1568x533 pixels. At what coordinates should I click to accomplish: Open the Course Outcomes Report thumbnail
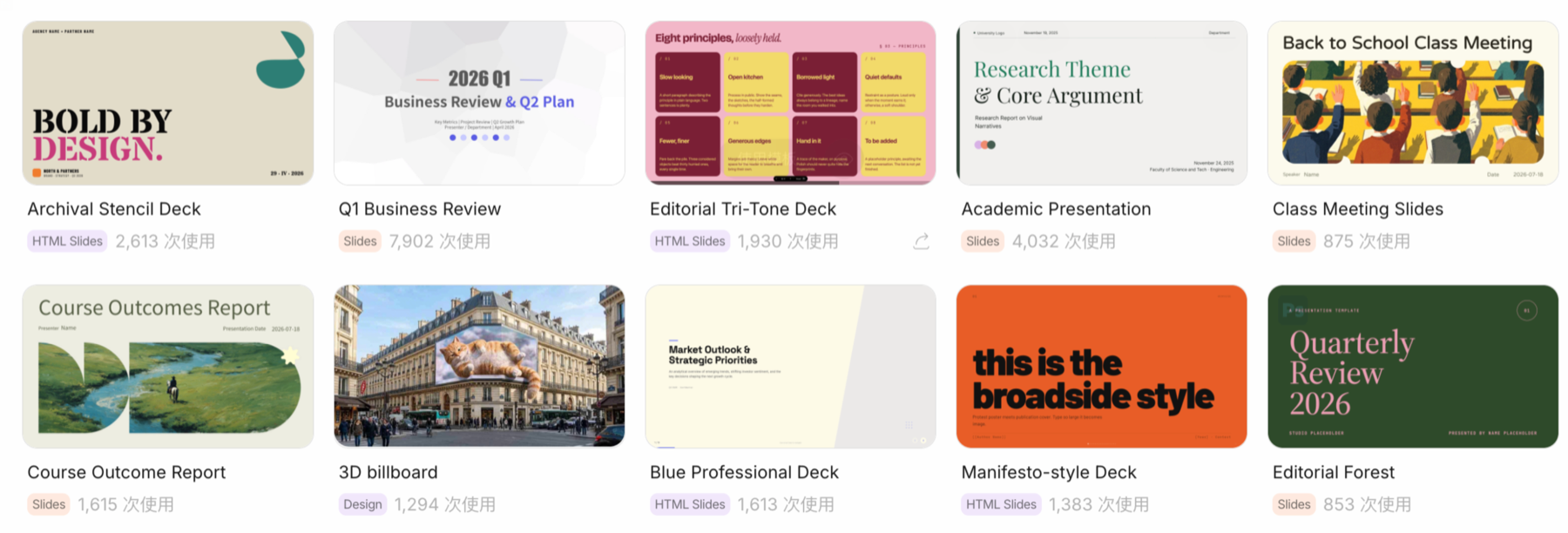click(168, 367)
